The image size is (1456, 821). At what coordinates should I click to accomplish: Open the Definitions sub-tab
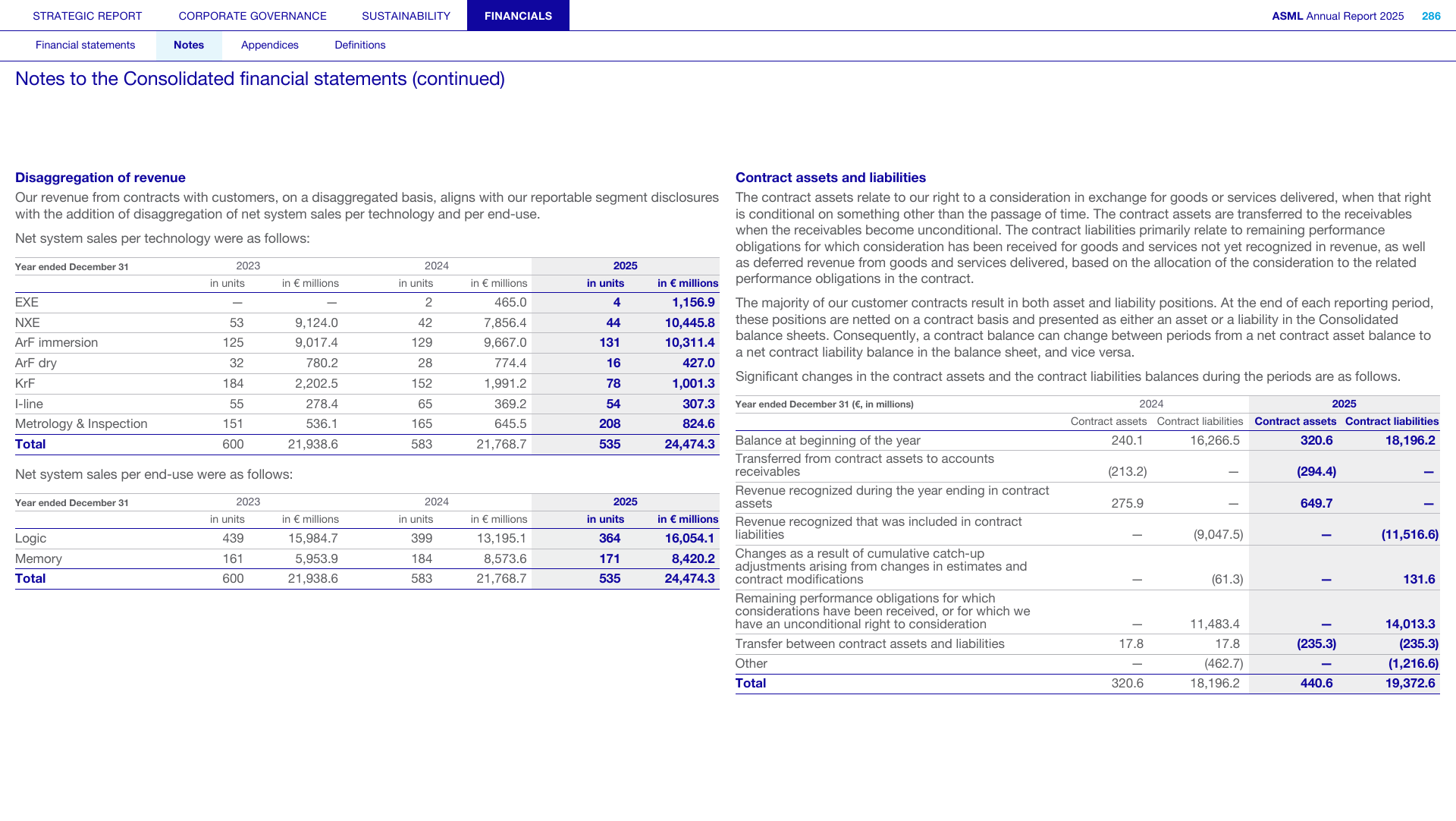click(x=360, y=46)
